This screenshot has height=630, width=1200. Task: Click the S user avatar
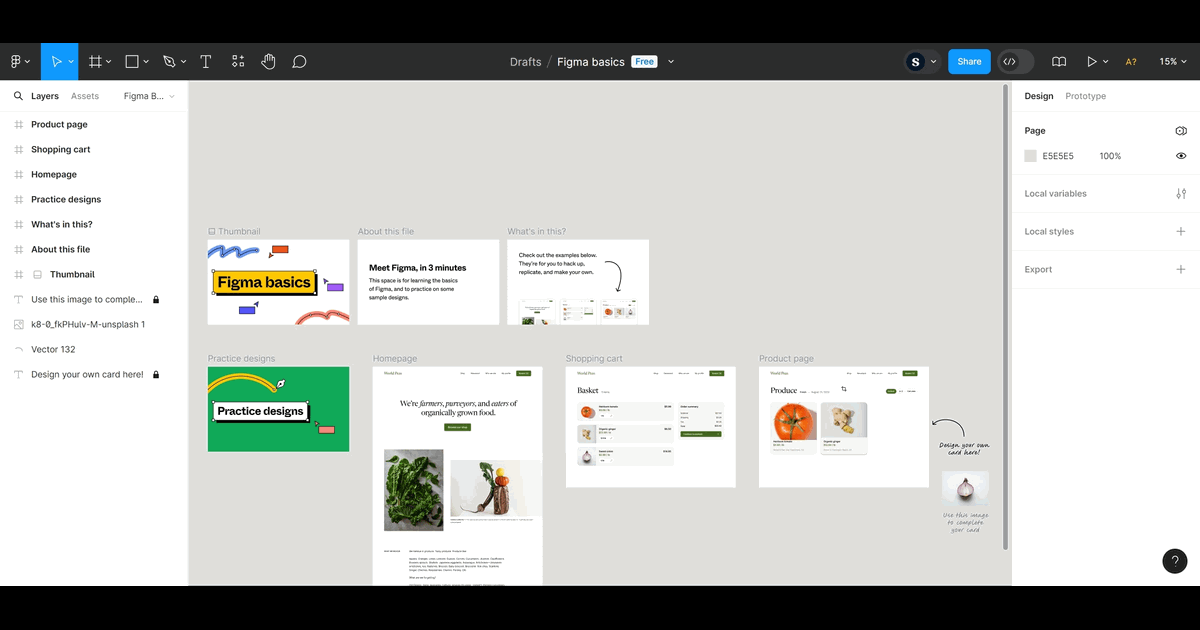tap(915, 62)
